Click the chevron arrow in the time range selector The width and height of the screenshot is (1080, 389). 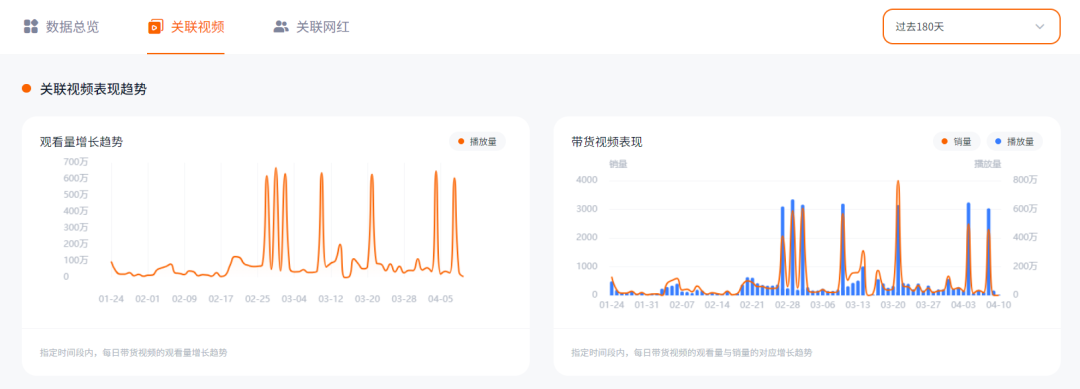point(1040,27)
